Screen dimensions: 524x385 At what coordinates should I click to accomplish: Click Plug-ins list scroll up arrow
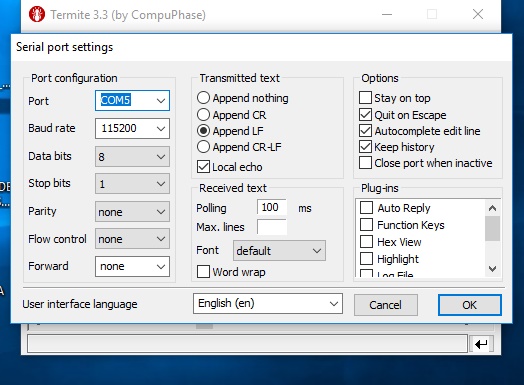pos(492,208)
